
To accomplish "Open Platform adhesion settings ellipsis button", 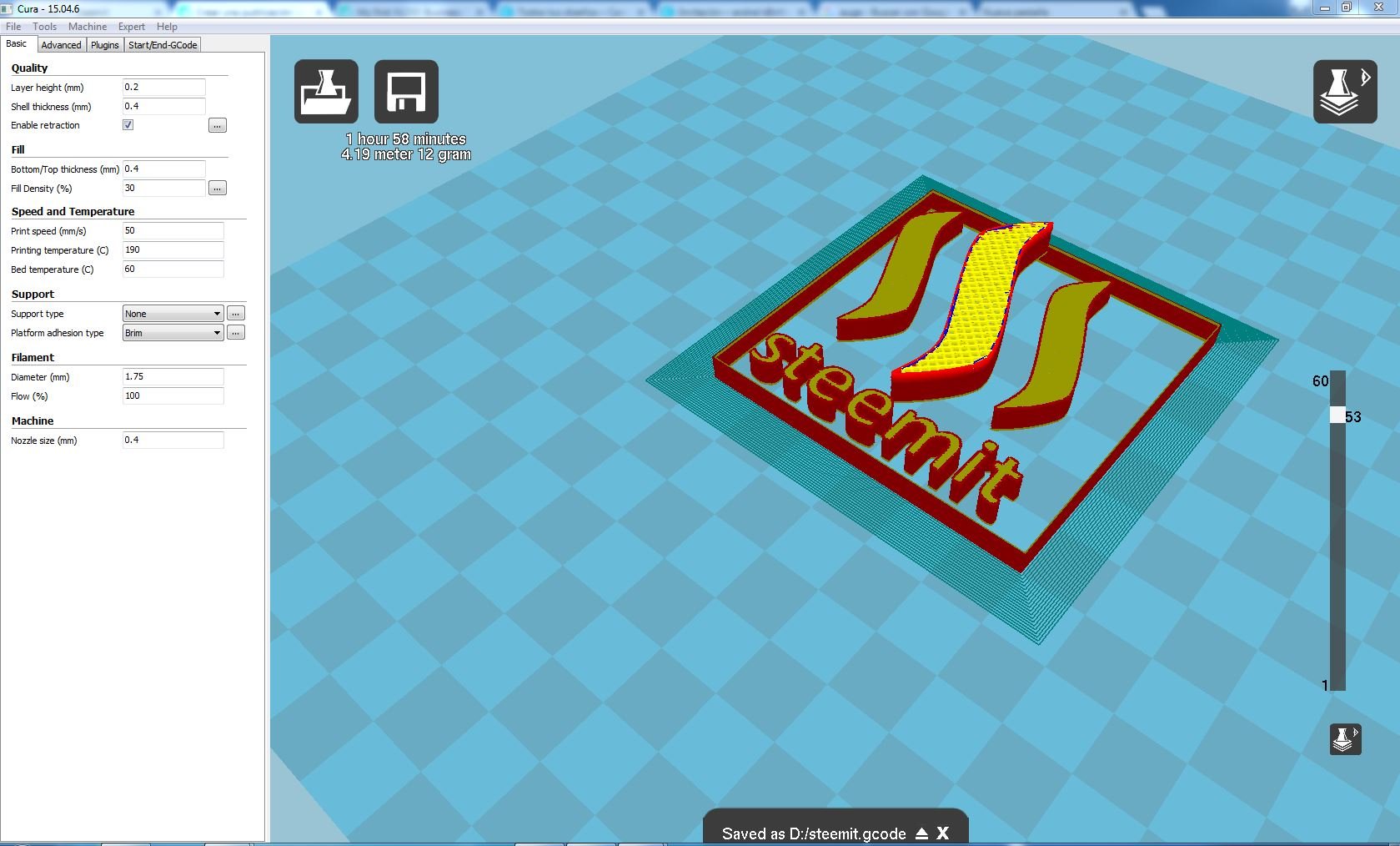I will pos(236,333).
